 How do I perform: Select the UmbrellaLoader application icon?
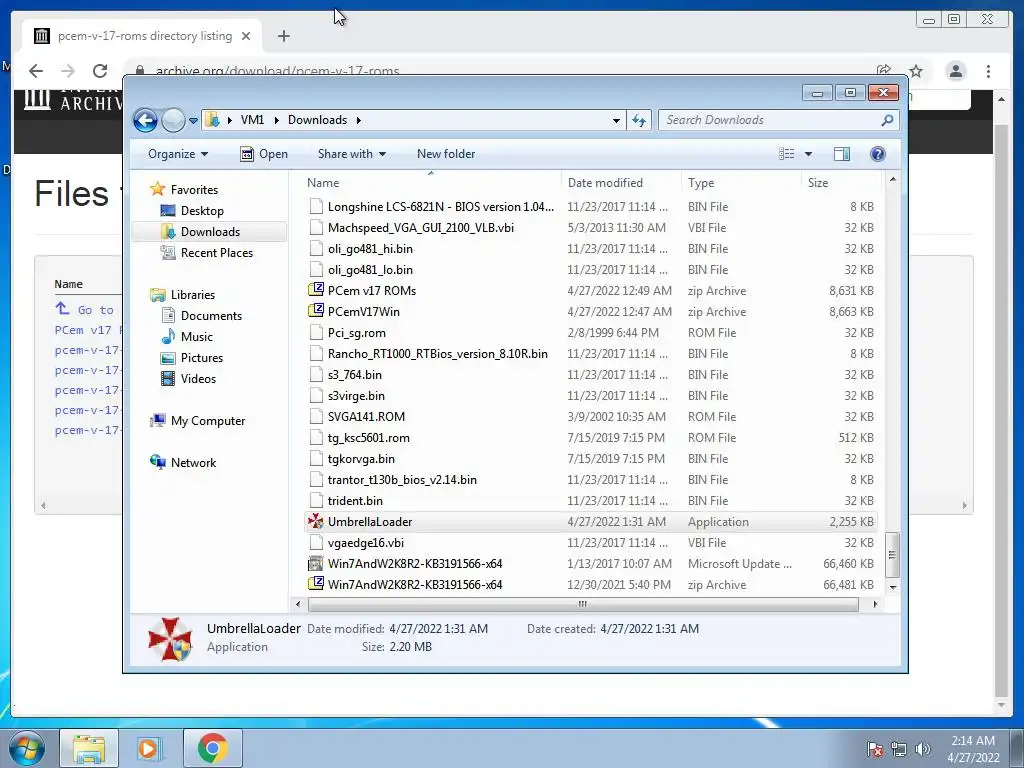pos(316,521)
